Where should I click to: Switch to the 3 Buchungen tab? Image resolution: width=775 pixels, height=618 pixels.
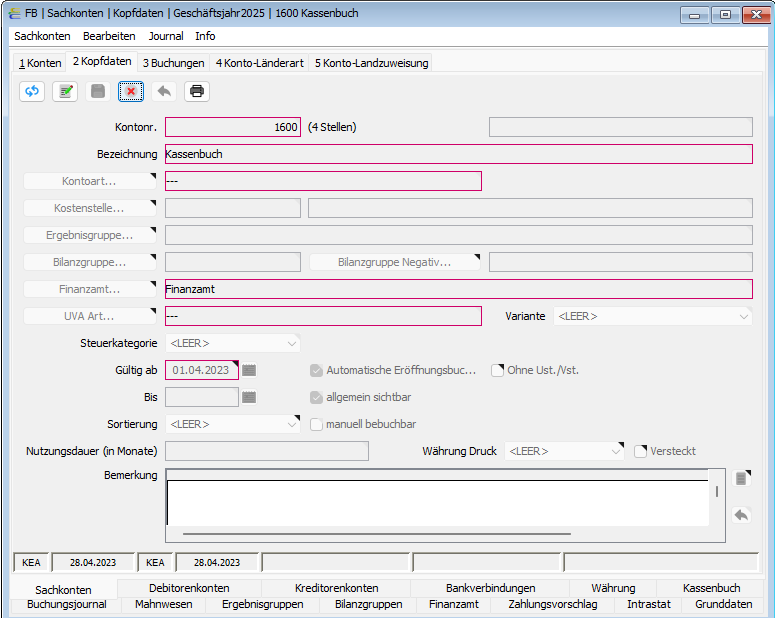(x=173, y=63)
